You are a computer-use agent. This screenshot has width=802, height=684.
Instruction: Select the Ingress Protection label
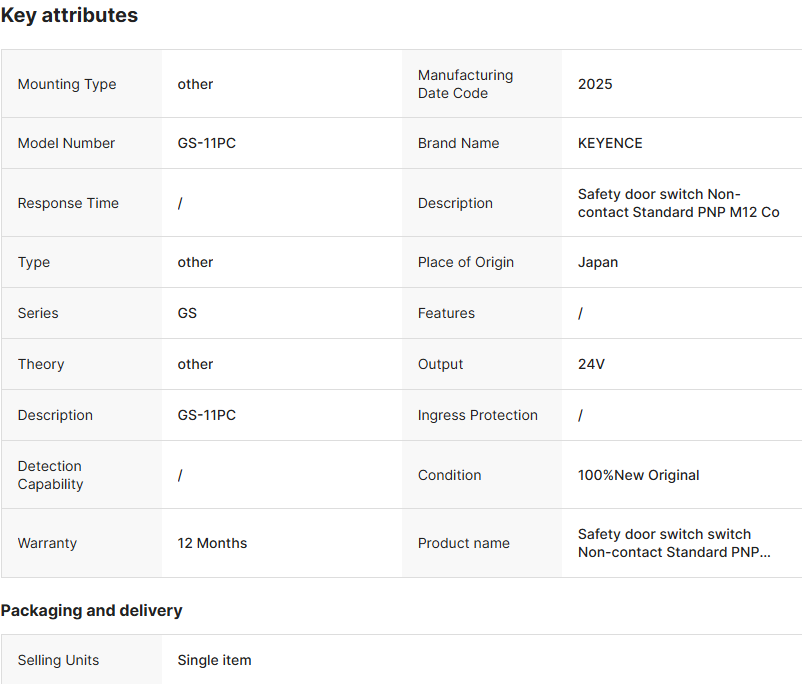[477, 415]
